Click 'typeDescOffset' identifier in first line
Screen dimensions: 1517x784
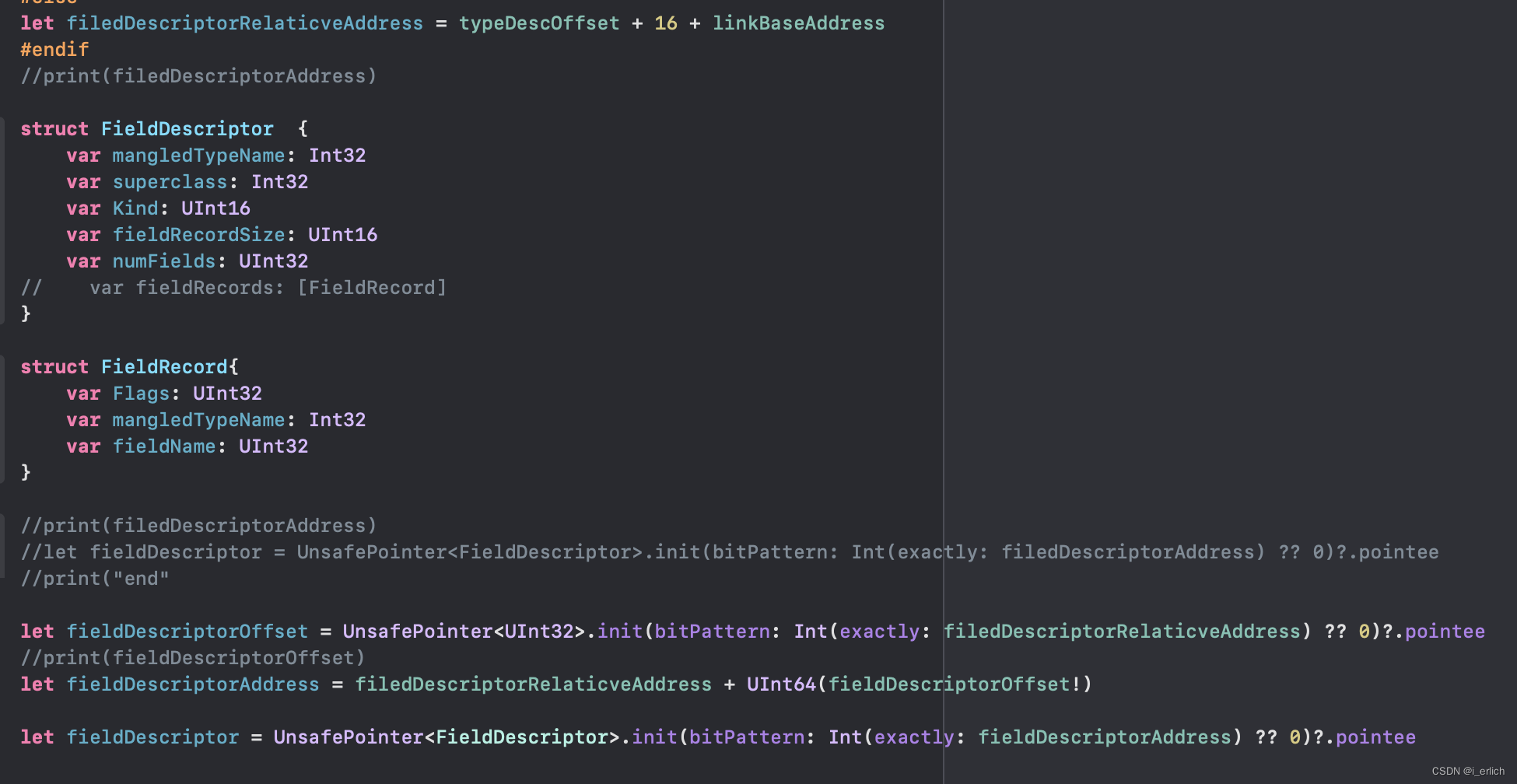click(x=539, y=23)
